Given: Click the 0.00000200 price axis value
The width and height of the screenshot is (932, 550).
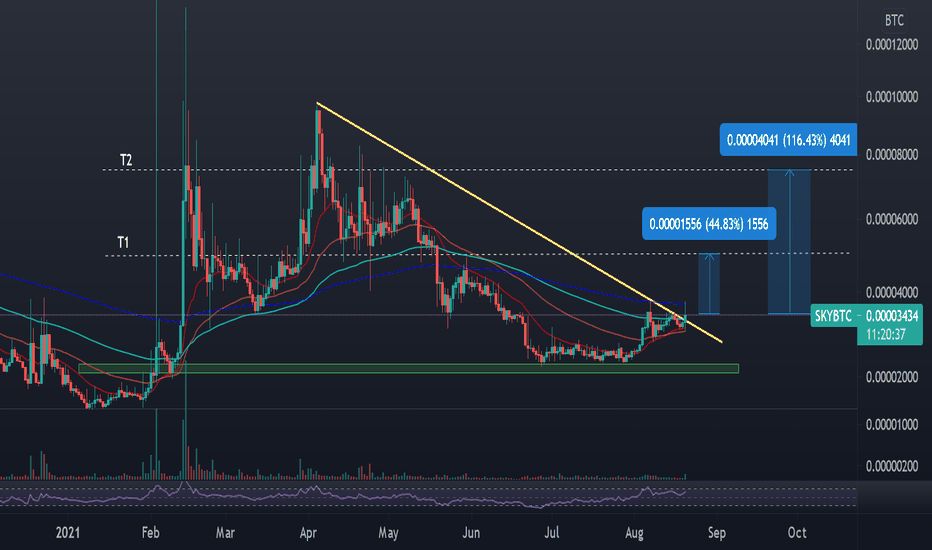Looking at the screenshot, I should [892, 466].
